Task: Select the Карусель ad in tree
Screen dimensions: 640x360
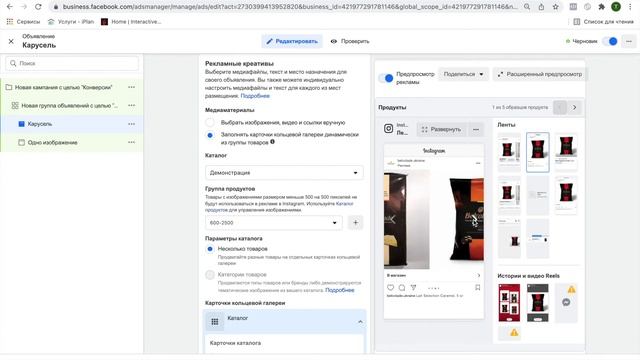Action: click(x=40, y=124)
